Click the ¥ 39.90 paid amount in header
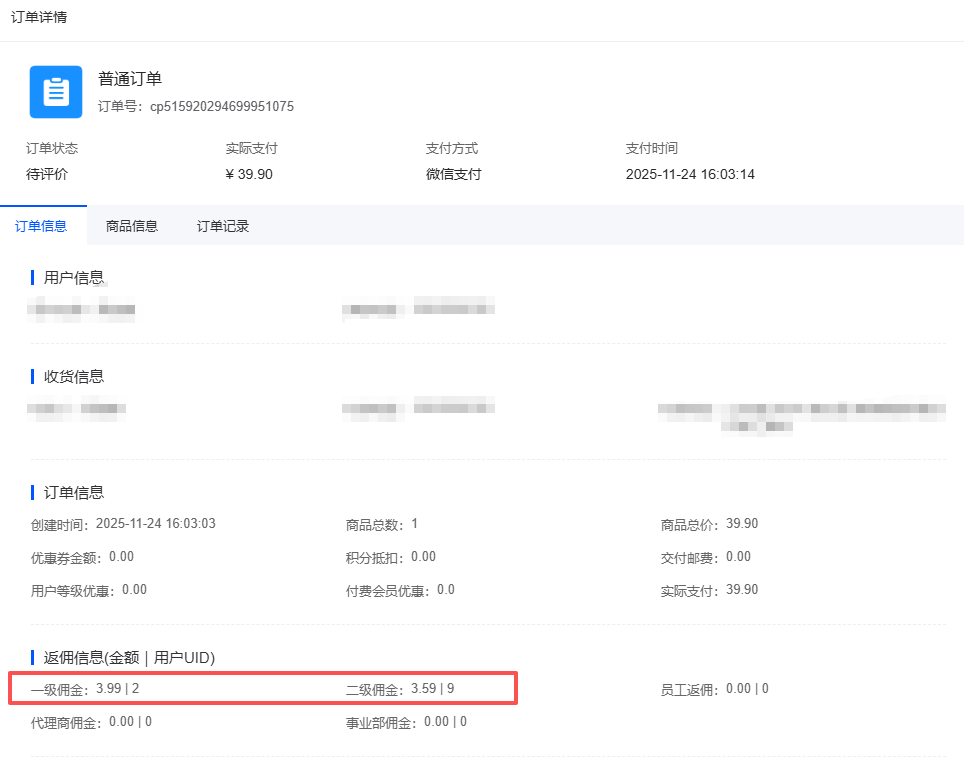 (249, 174)
